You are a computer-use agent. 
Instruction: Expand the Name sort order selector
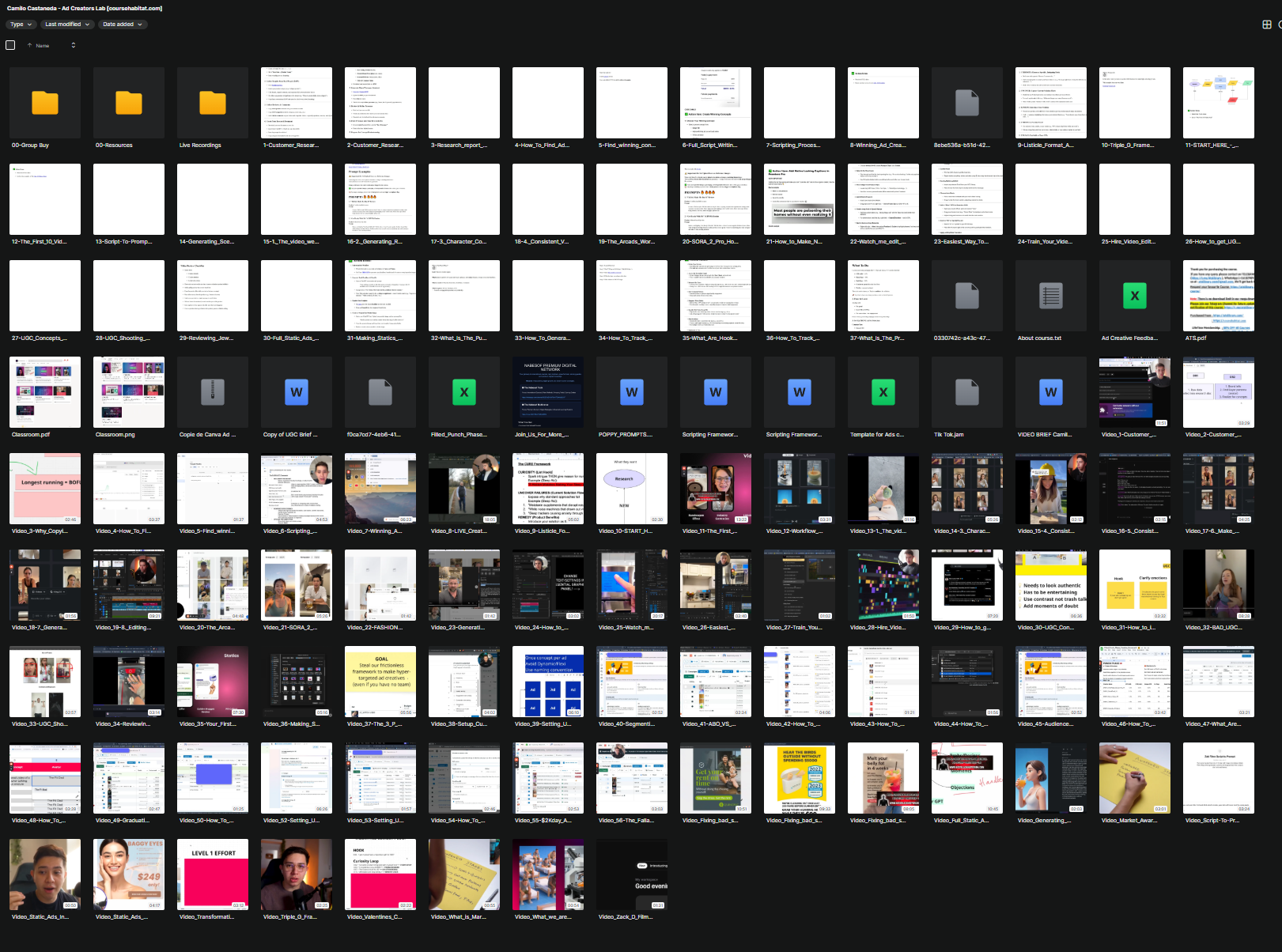74,45
